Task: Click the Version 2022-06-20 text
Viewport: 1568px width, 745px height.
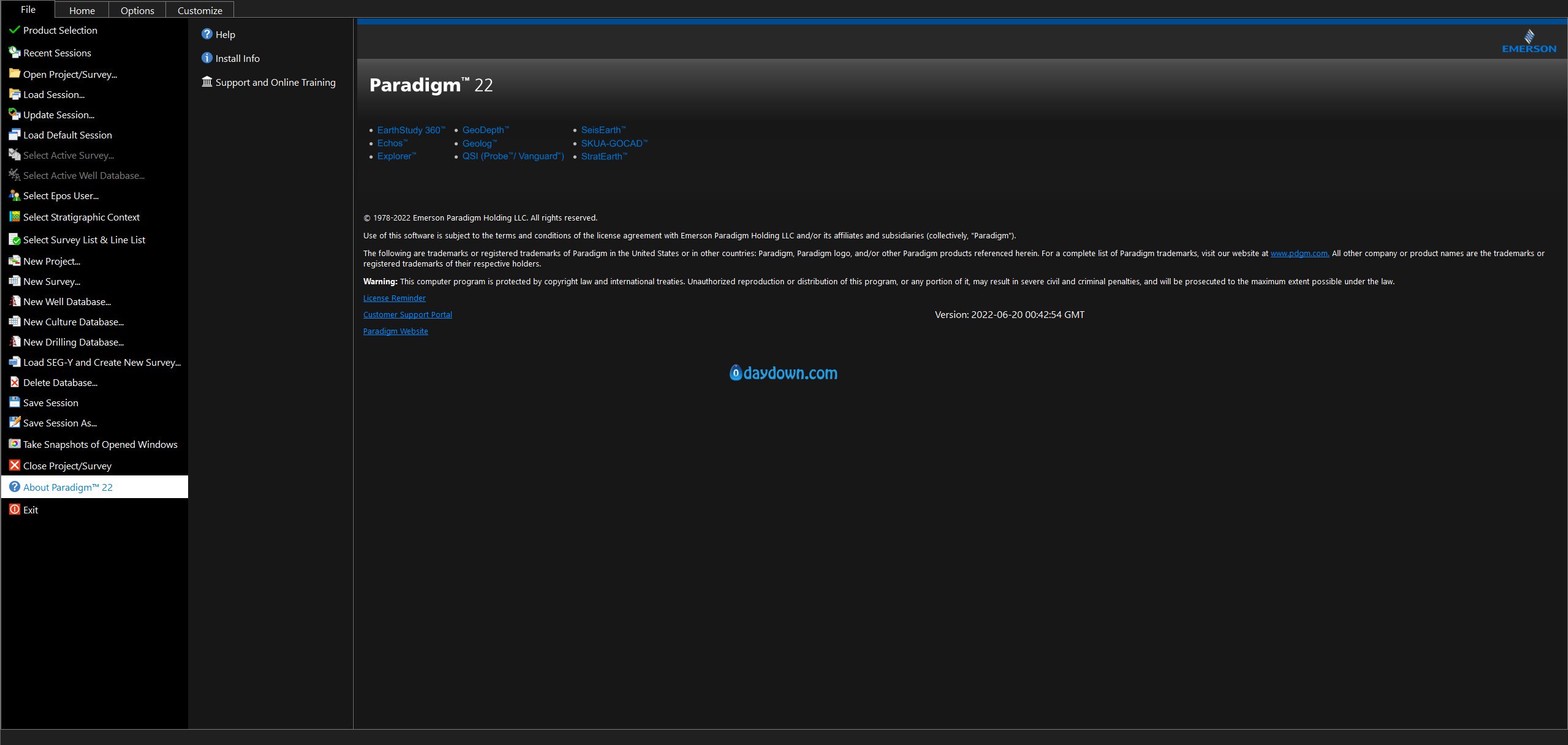Action: 1010,315
